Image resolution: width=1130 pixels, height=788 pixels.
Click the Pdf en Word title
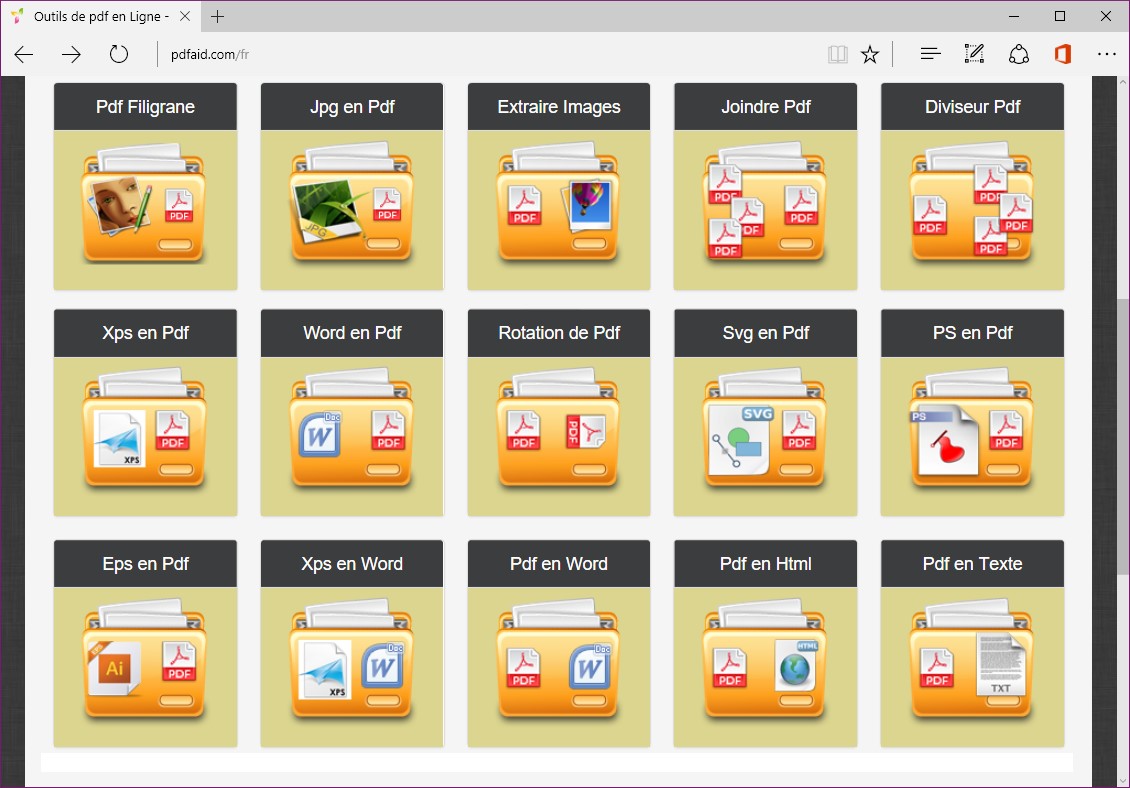(x=559, y=564)
